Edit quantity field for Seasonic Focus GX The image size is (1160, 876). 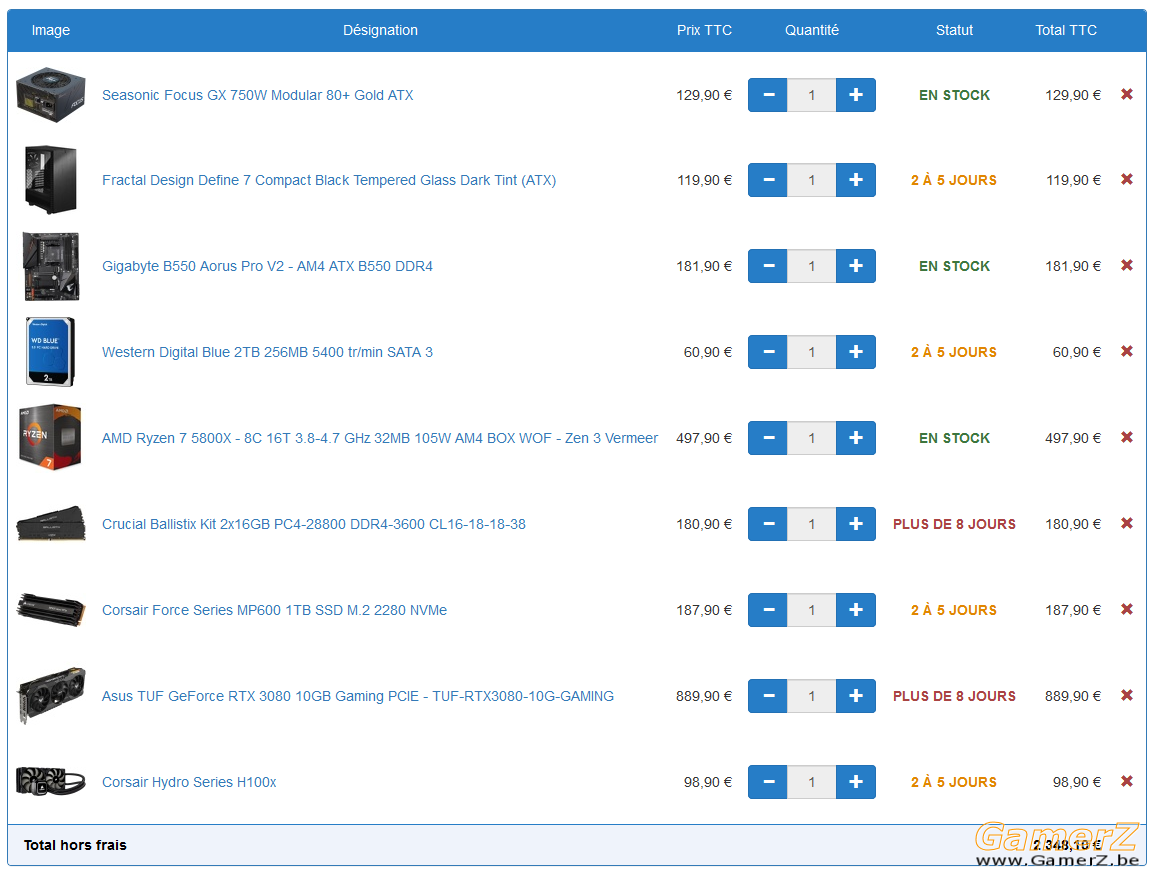coord(812,95)
